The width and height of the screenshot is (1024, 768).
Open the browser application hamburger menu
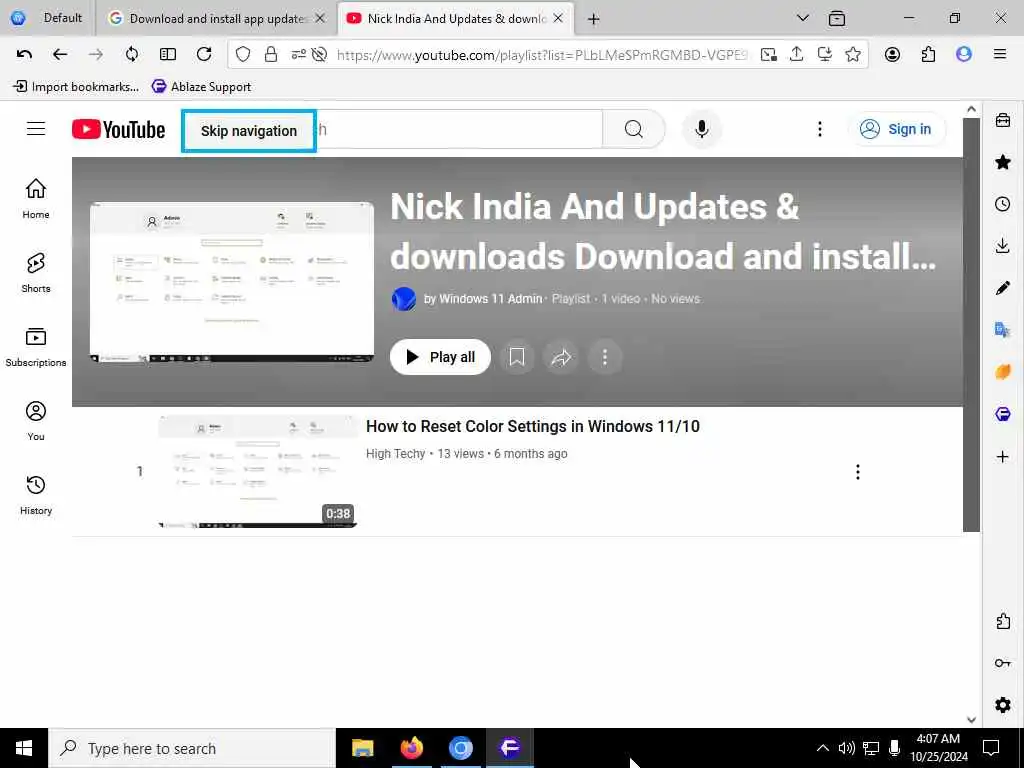point(999,54)
